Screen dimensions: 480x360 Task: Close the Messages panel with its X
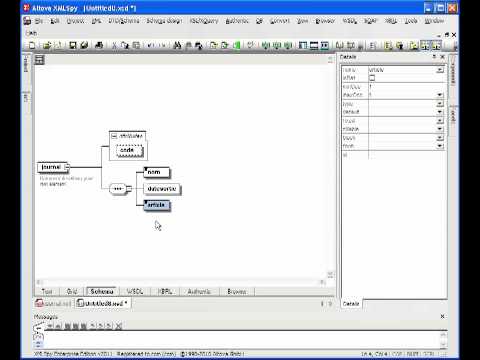coord(442,316)
